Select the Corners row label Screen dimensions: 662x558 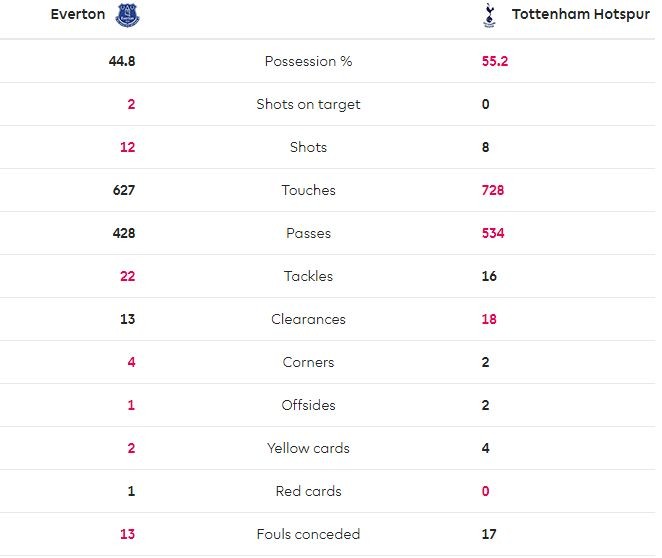[308, 362]
